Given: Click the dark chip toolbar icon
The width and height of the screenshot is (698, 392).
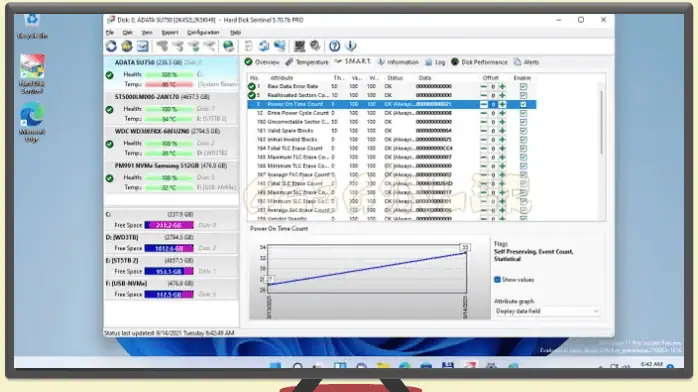Looking at the screenshot, I should pyautogui.click(x=299, y=46).
